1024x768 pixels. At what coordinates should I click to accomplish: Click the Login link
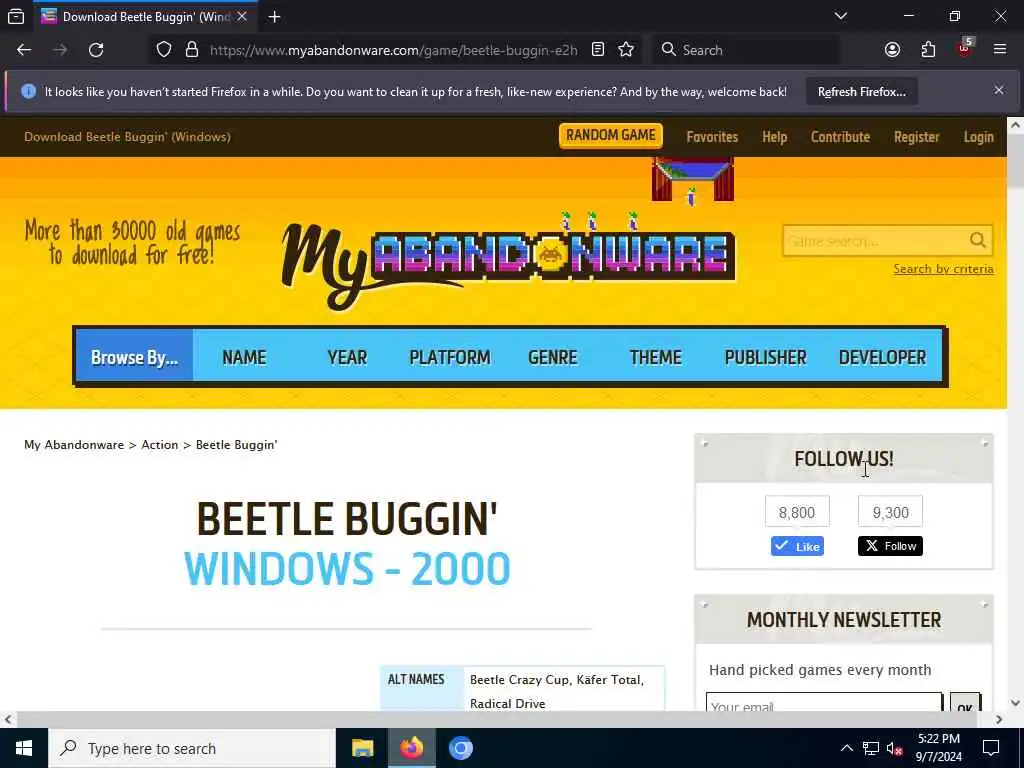(x=978, y=136)
